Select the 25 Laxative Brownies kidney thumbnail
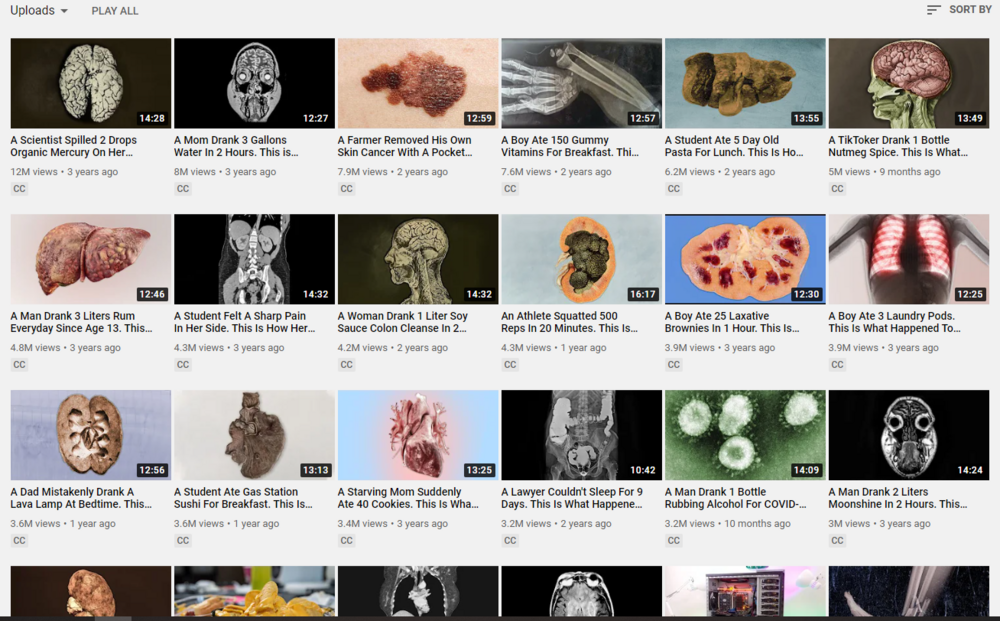Viewport: 1000px width, 621px height. [x=745, y=259]
